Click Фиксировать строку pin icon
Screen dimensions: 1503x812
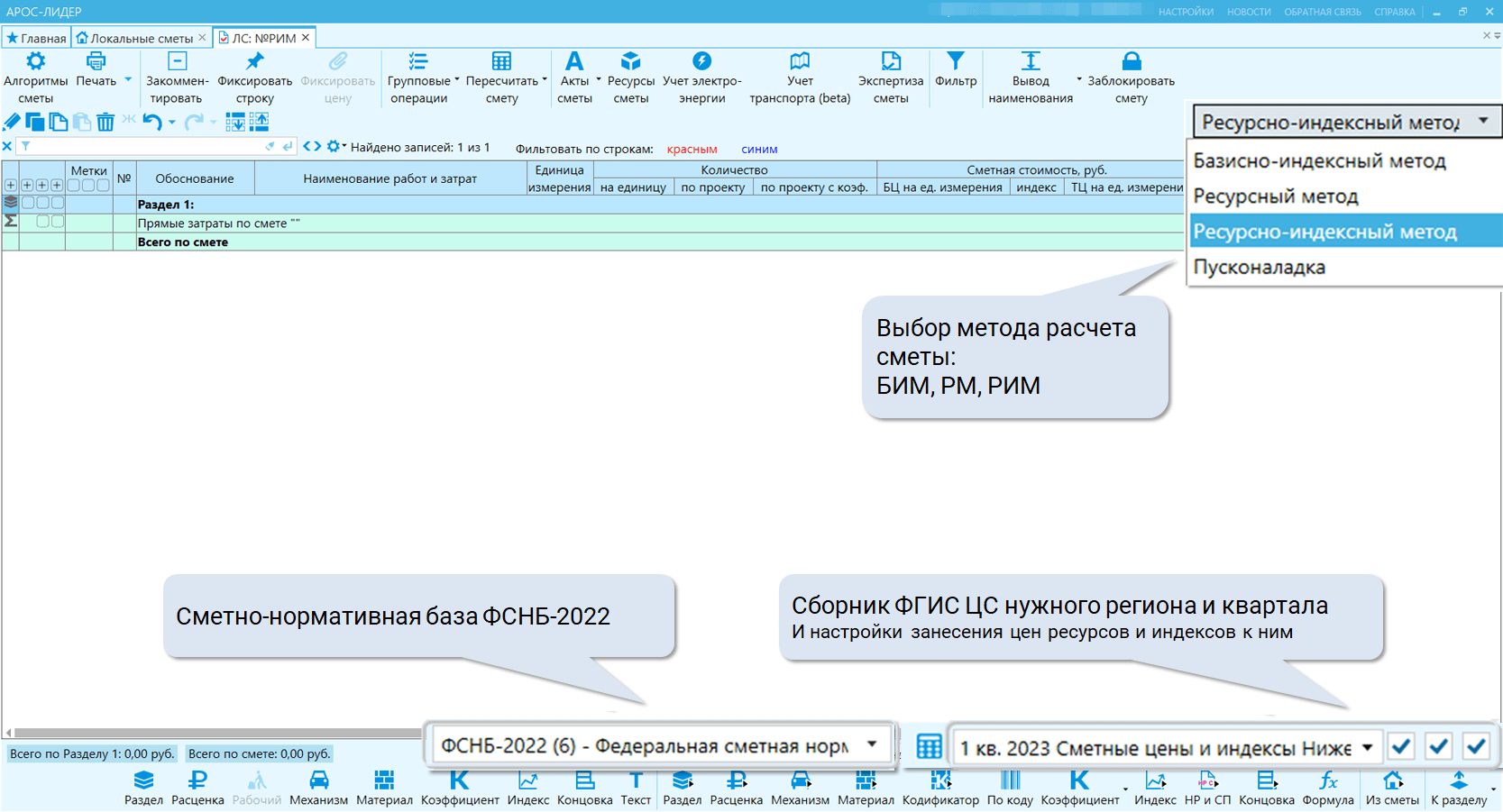click(x=255, y=61)
